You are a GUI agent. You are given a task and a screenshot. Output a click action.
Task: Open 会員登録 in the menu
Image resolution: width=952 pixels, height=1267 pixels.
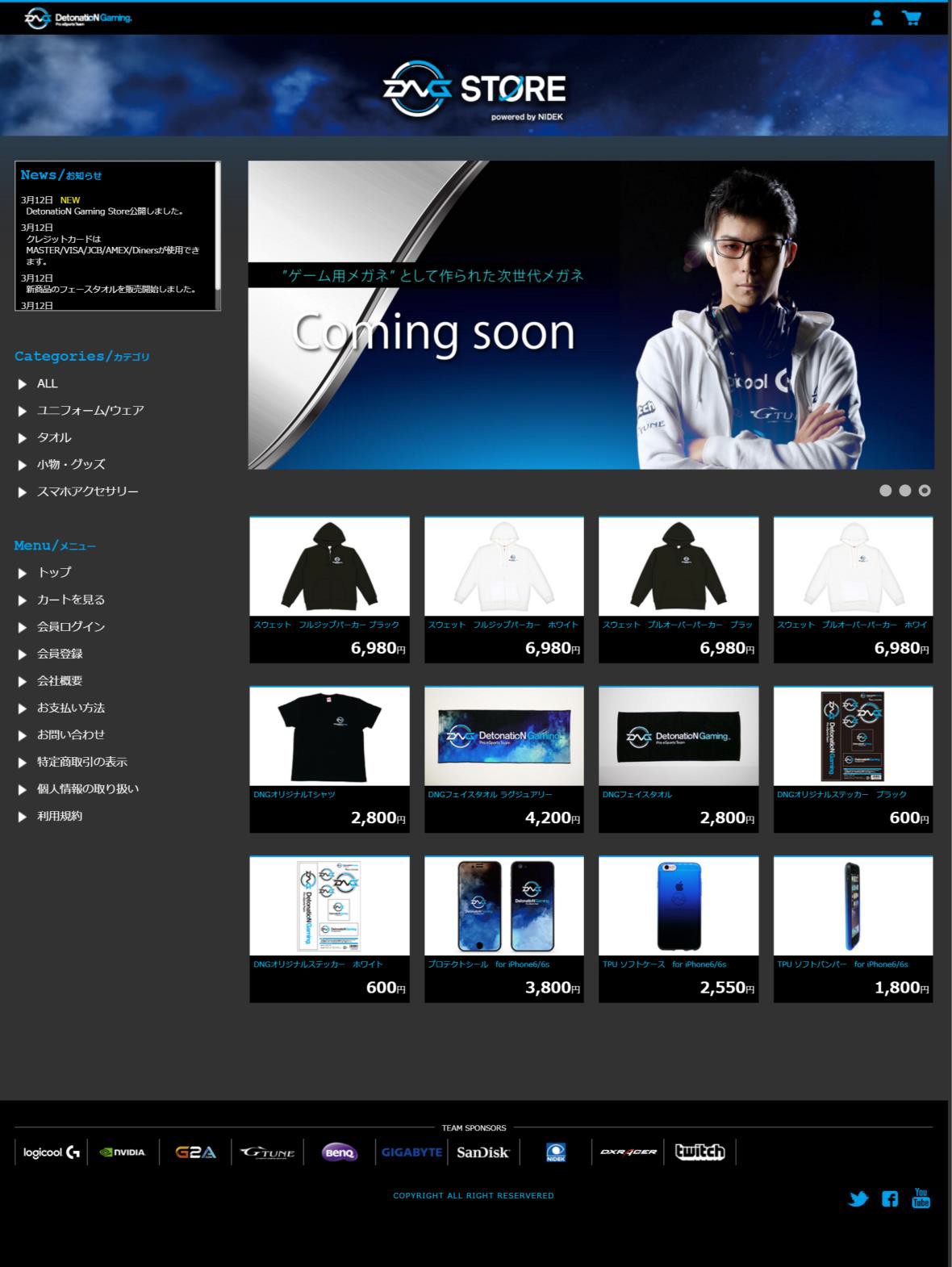pyautogui.click(x=60, y=654)
